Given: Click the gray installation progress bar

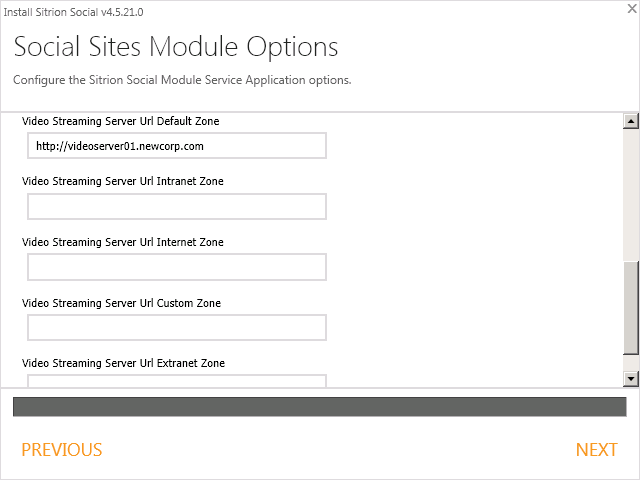Looking at the screenshot, I should (319, 407).
